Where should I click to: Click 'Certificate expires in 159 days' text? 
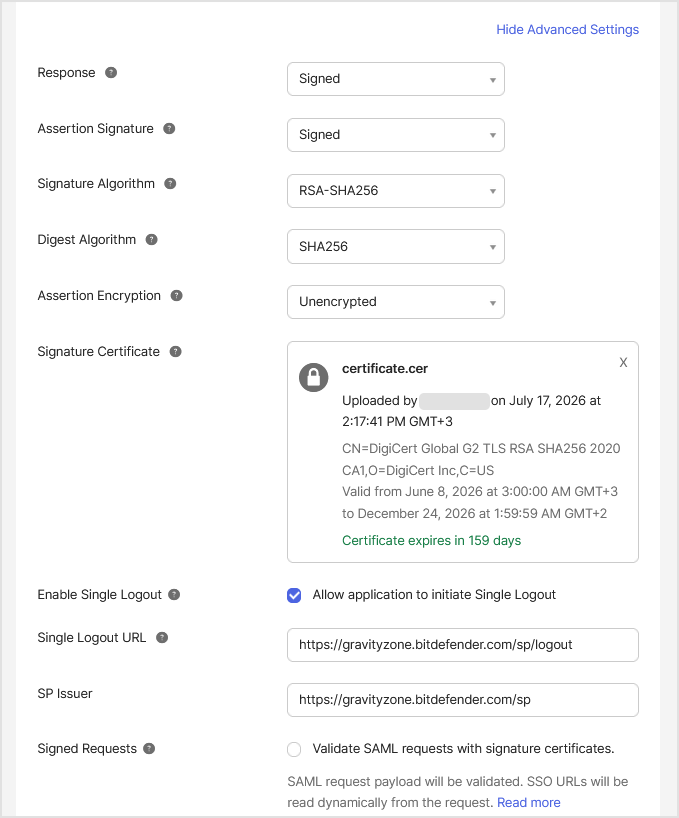pyautogui.click(x=431, y=540)
